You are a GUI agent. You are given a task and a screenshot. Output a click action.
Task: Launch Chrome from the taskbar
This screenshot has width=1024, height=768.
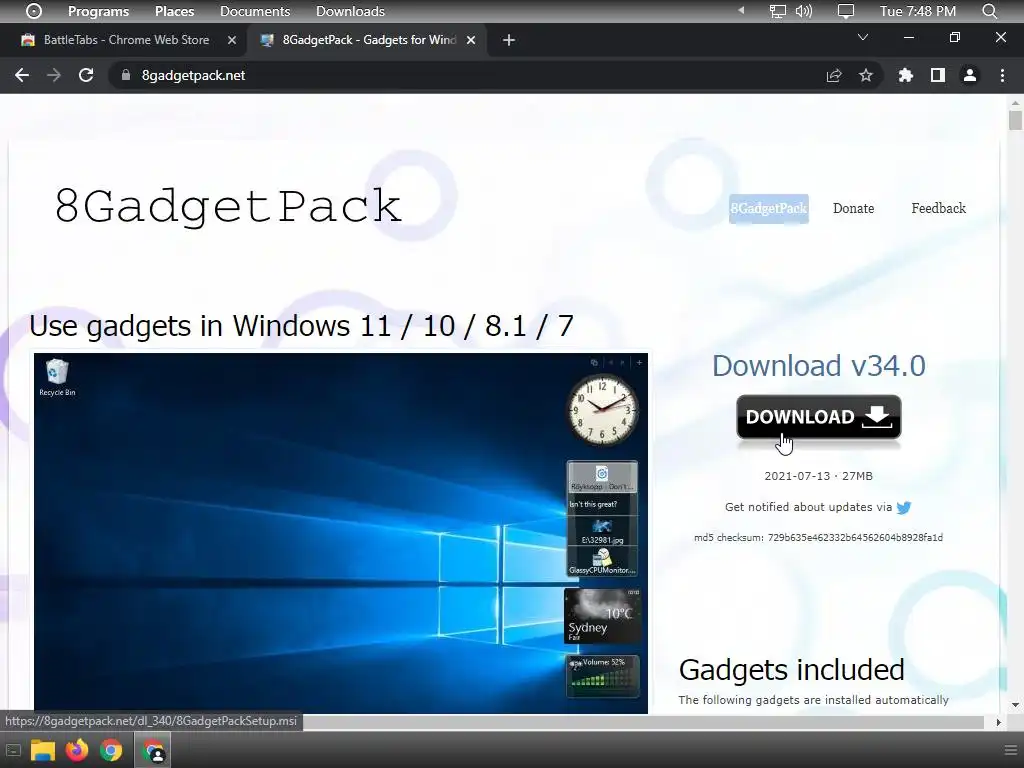[111, 750]
